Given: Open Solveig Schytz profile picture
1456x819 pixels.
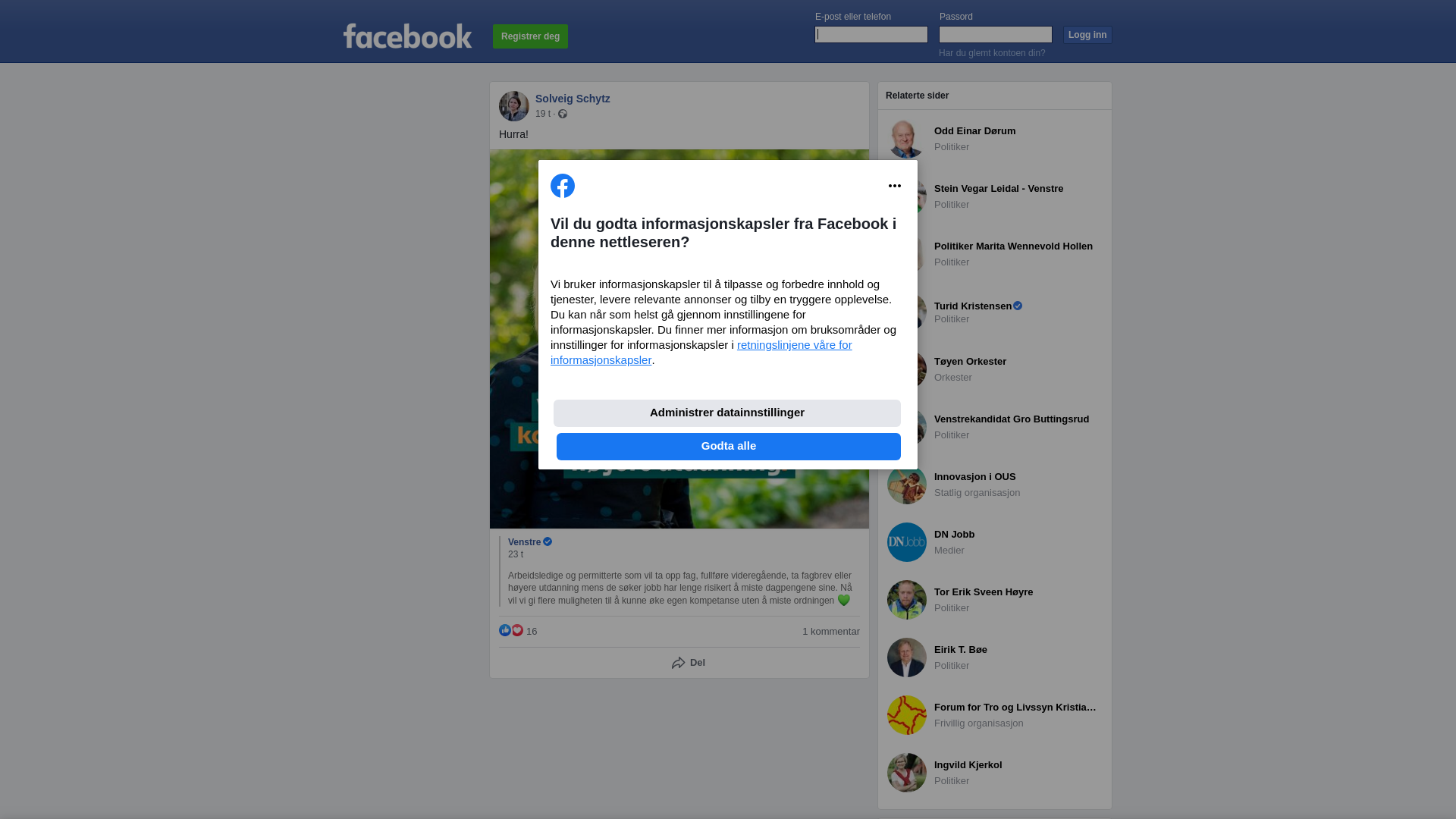Looking at the screenshot, I should (x=514, y=106).
